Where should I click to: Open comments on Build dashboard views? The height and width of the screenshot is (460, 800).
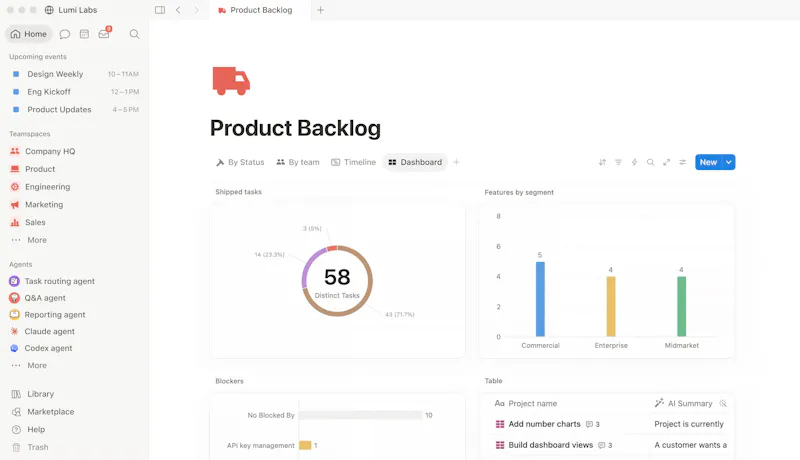point(605,445)
